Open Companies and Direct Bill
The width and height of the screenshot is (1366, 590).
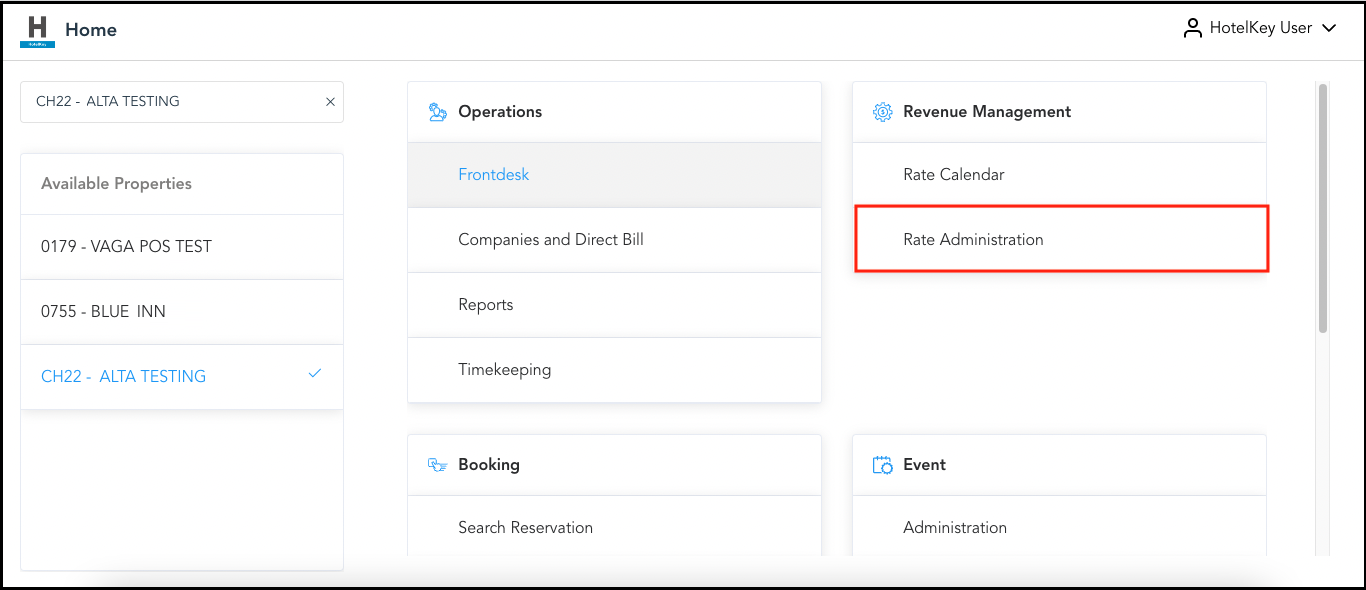click(551, 239)
